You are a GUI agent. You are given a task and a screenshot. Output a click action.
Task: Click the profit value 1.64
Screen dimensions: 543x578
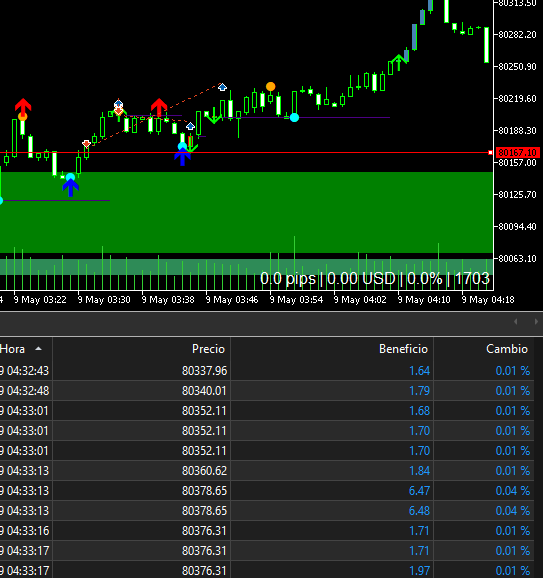420,370
